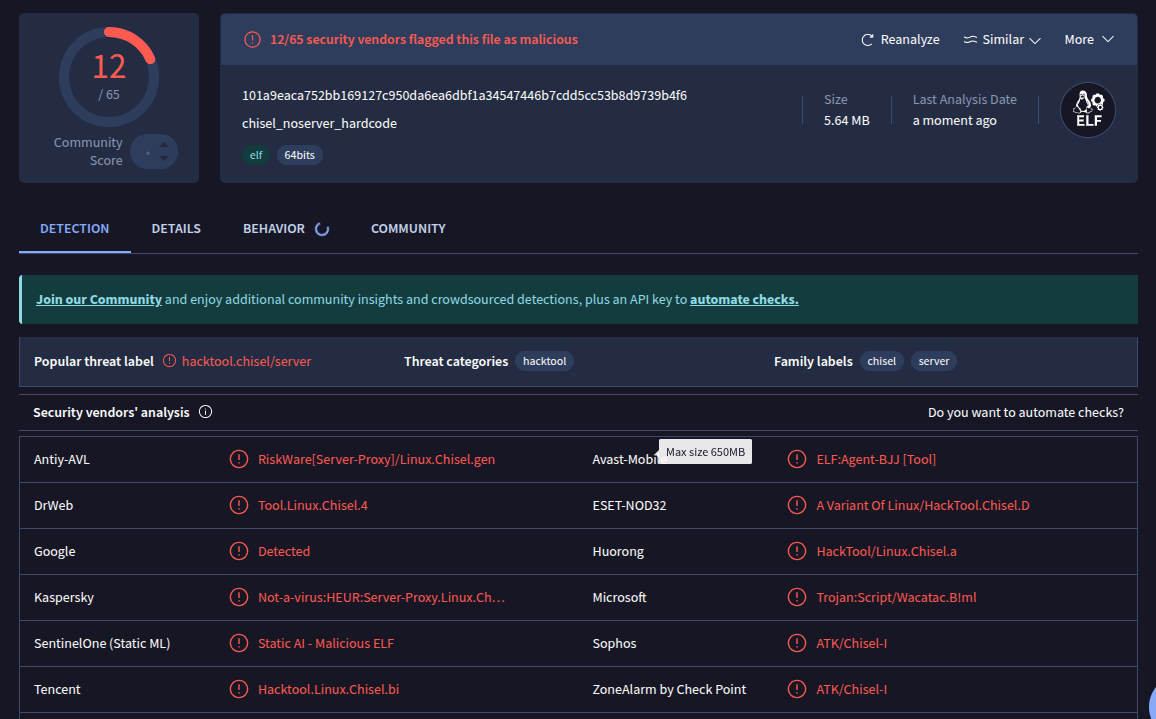Screen dimensions: 1156x719
Task: Vote up the community score
Action: [164, 146]
